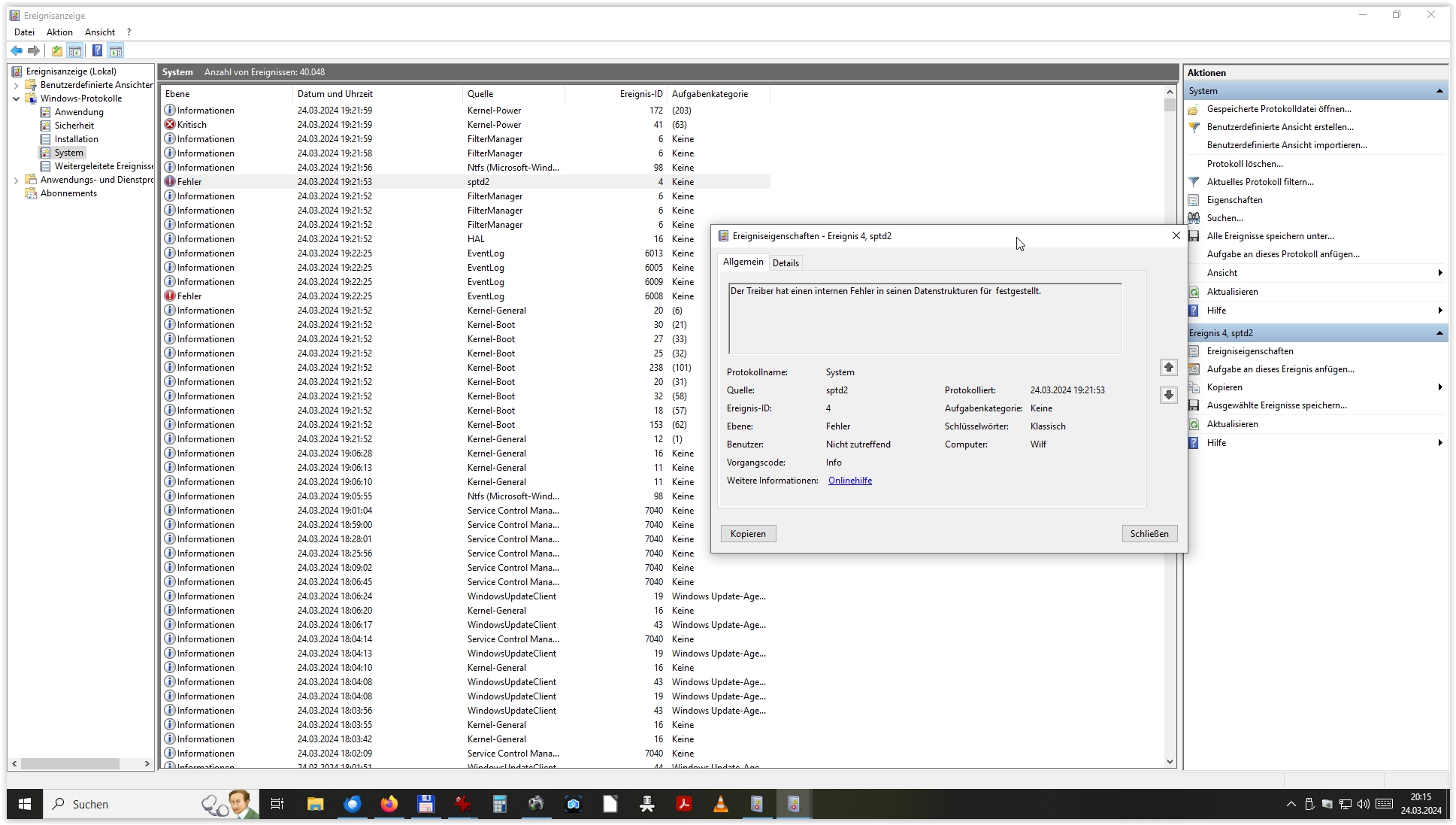This screenshot has height=825, width=1456.
Task: Switch to the 'Details' tab
Action: 786,262
